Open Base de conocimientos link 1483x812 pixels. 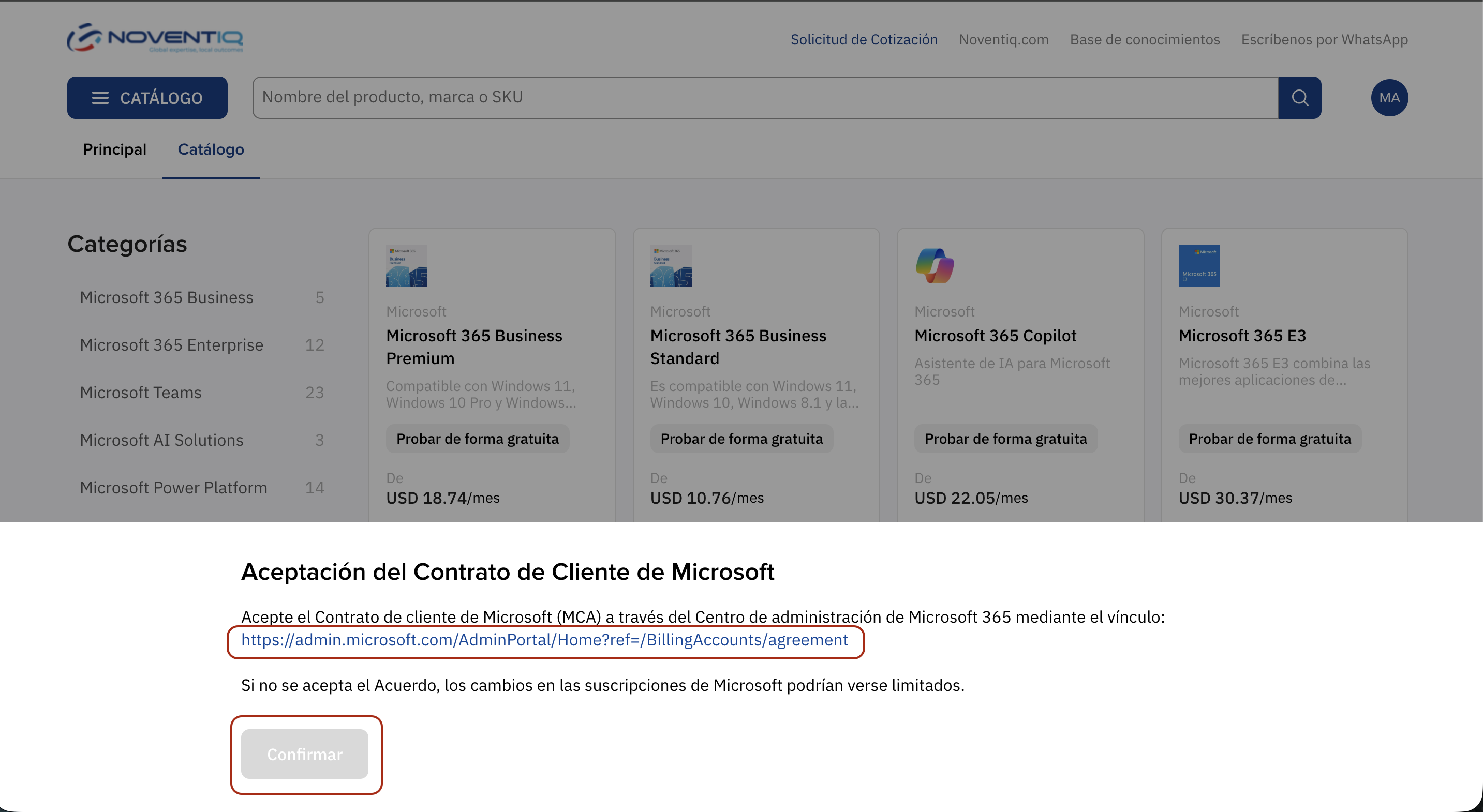(x=1145, y=40)
